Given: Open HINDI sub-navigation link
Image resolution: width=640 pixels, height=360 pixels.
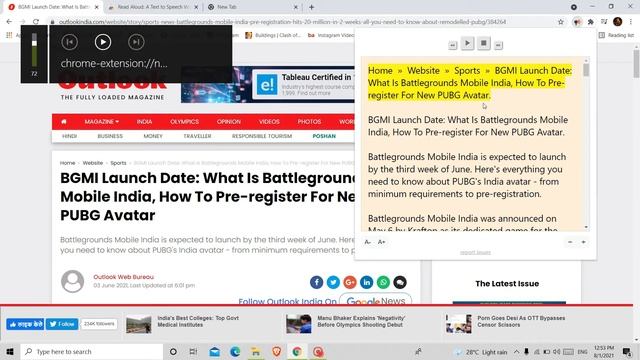Looking at the screenshot, I should [69, 136].
